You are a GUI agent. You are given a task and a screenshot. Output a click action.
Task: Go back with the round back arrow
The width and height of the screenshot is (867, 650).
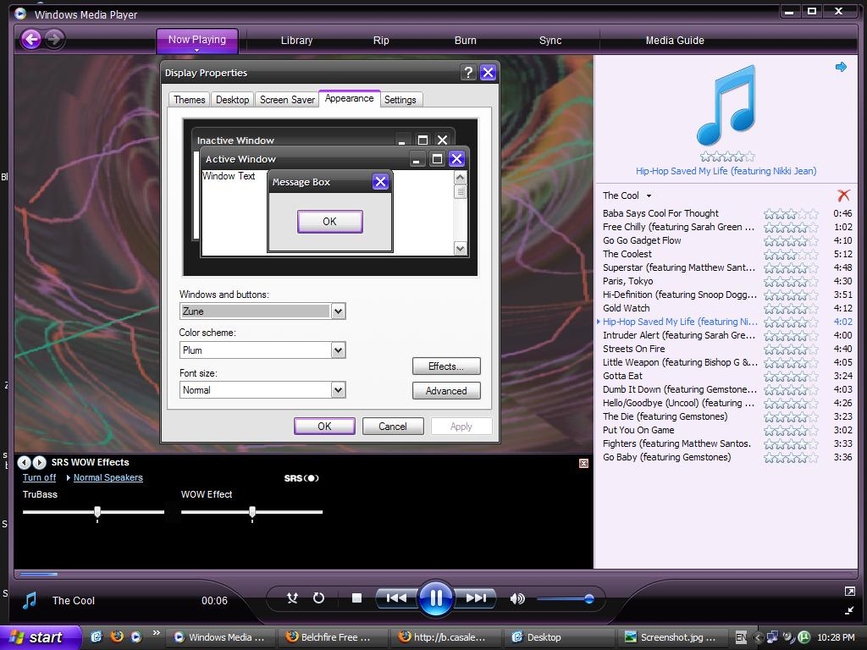[x=32, y=39]
